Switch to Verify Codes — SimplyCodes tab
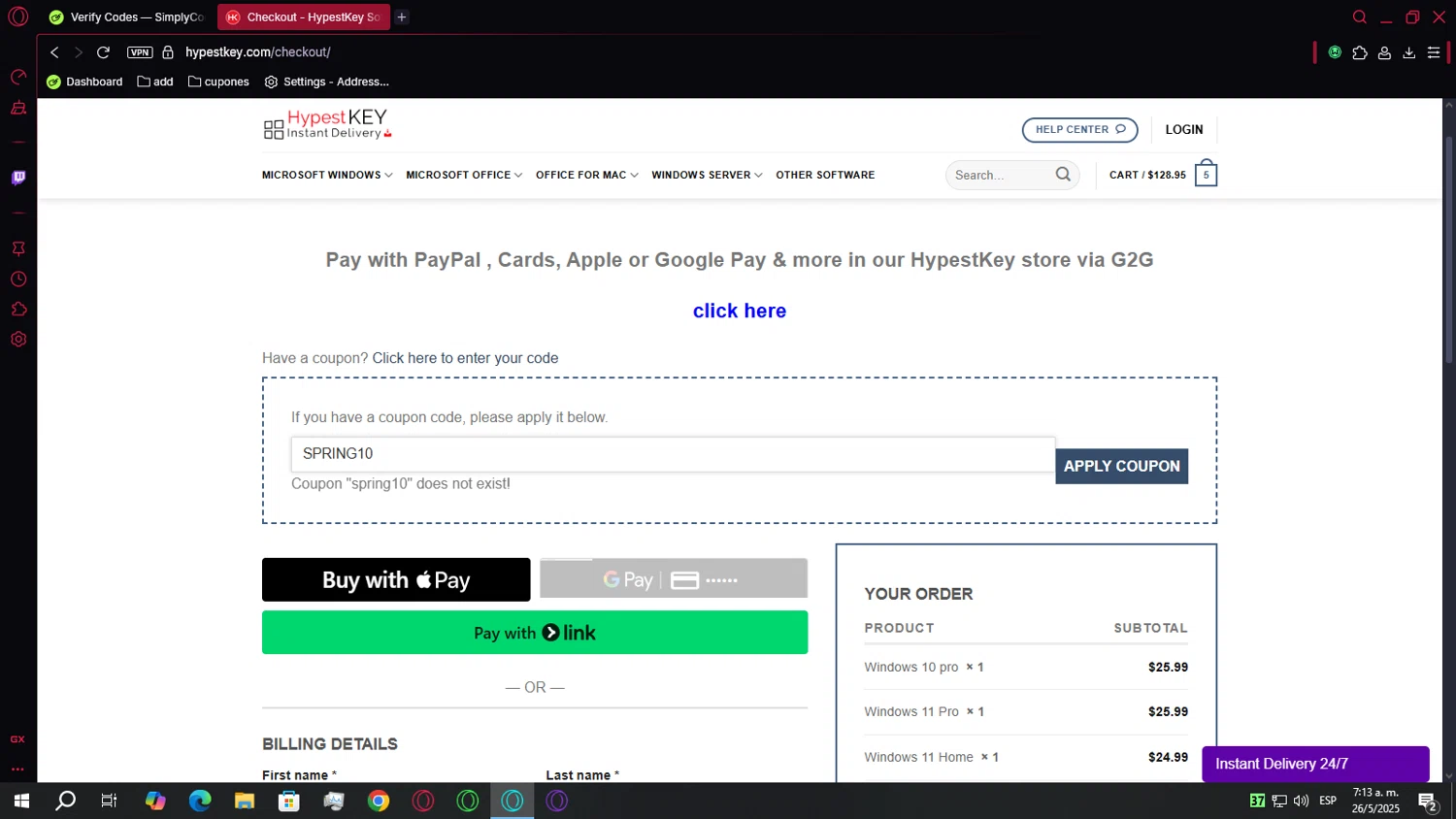 coord(127,16)
